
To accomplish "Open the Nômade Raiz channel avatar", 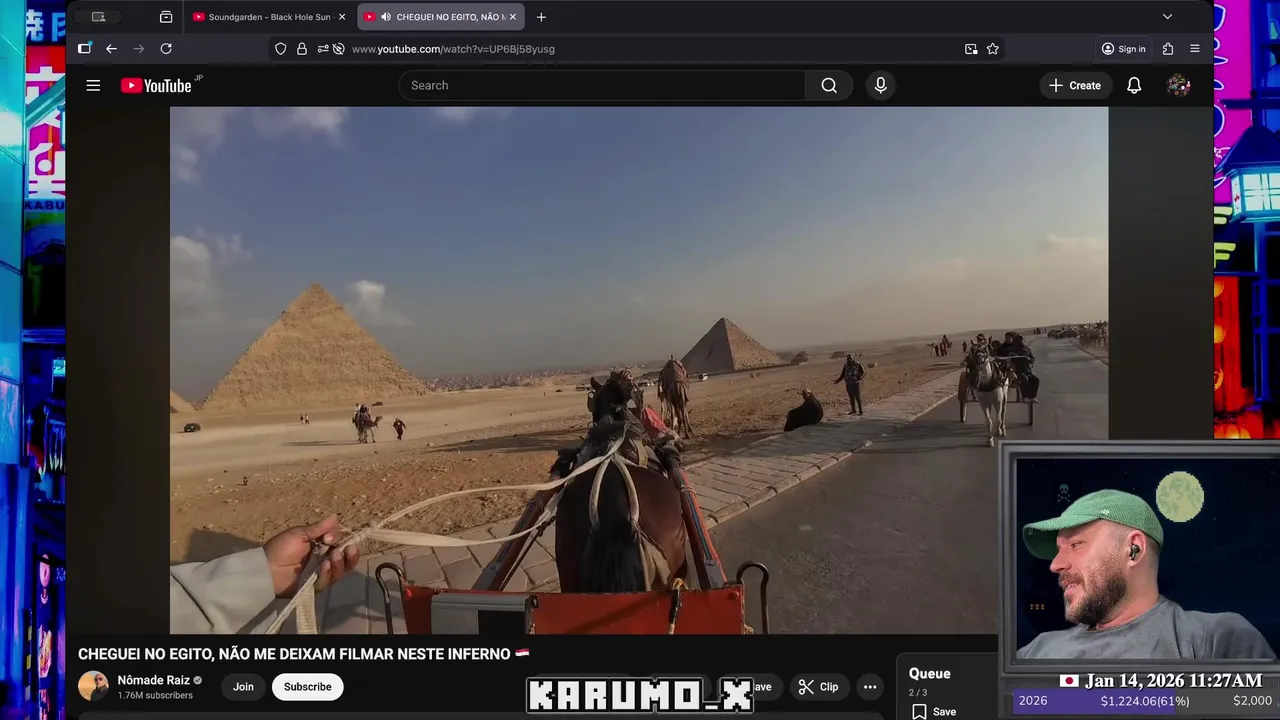I will point(93,686).
